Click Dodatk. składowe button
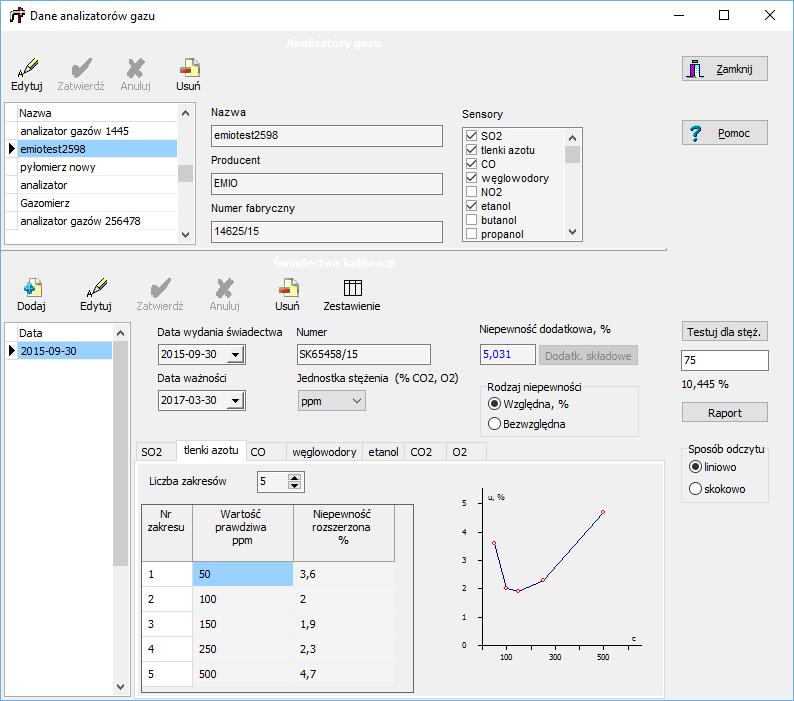This screenshot has height=701, width=794. point(588,356)
